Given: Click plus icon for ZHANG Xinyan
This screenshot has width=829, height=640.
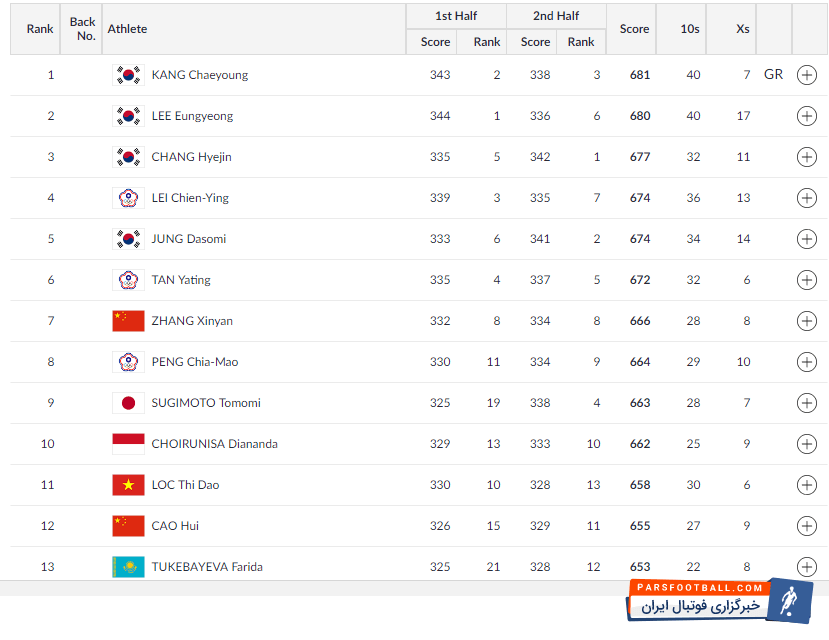Looking at the screenshot, I should pos(806,321).
